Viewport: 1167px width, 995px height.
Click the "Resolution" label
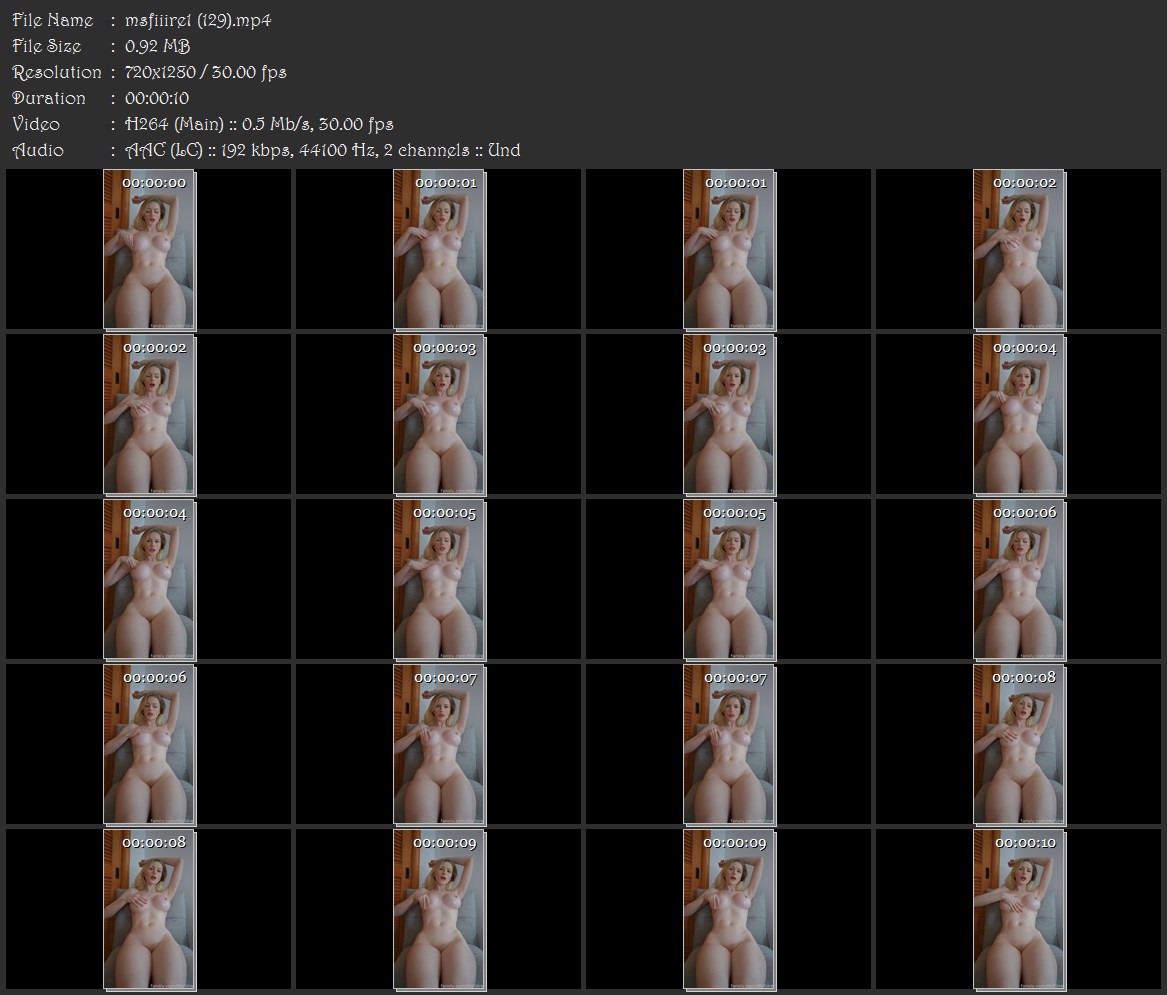(x=57, y=72)
